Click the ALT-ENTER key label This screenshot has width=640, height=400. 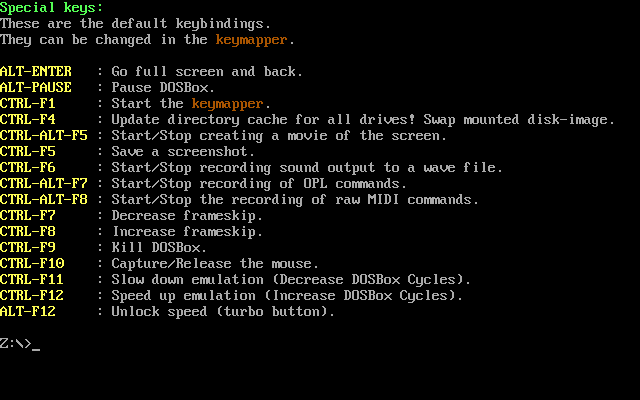(36, 71)
